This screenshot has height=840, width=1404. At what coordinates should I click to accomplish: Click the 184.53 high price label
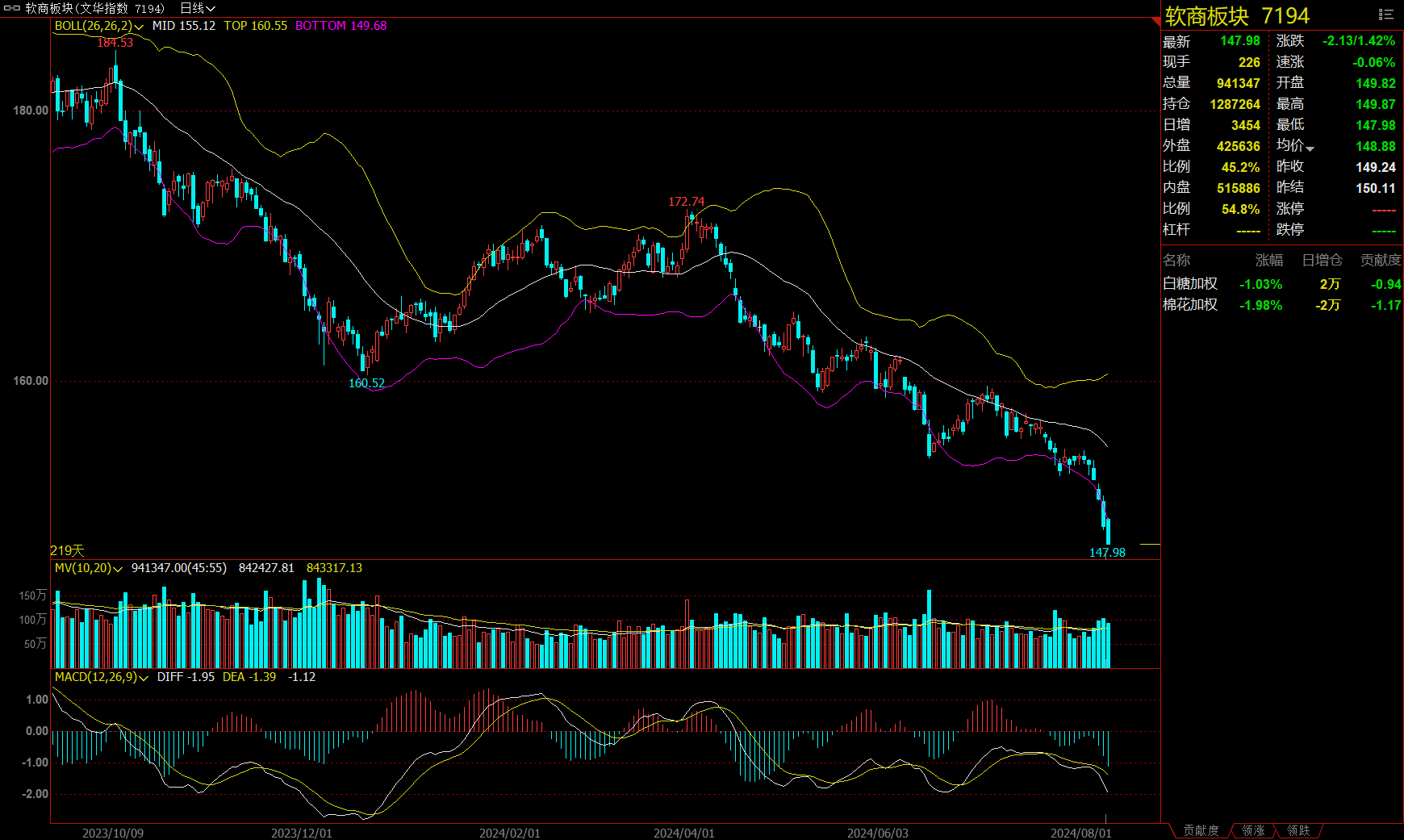tap(115, 43)
